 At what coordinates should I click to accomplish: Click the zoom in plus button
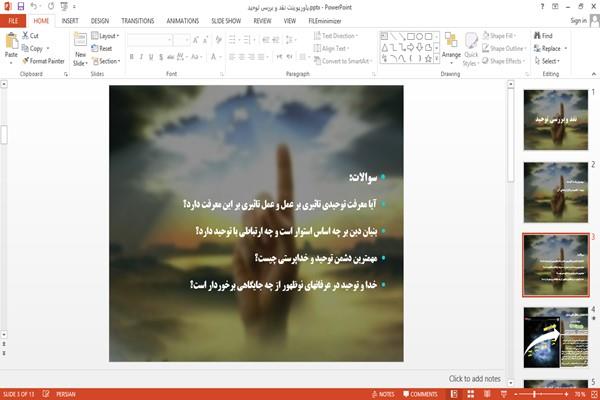point(566,394)
